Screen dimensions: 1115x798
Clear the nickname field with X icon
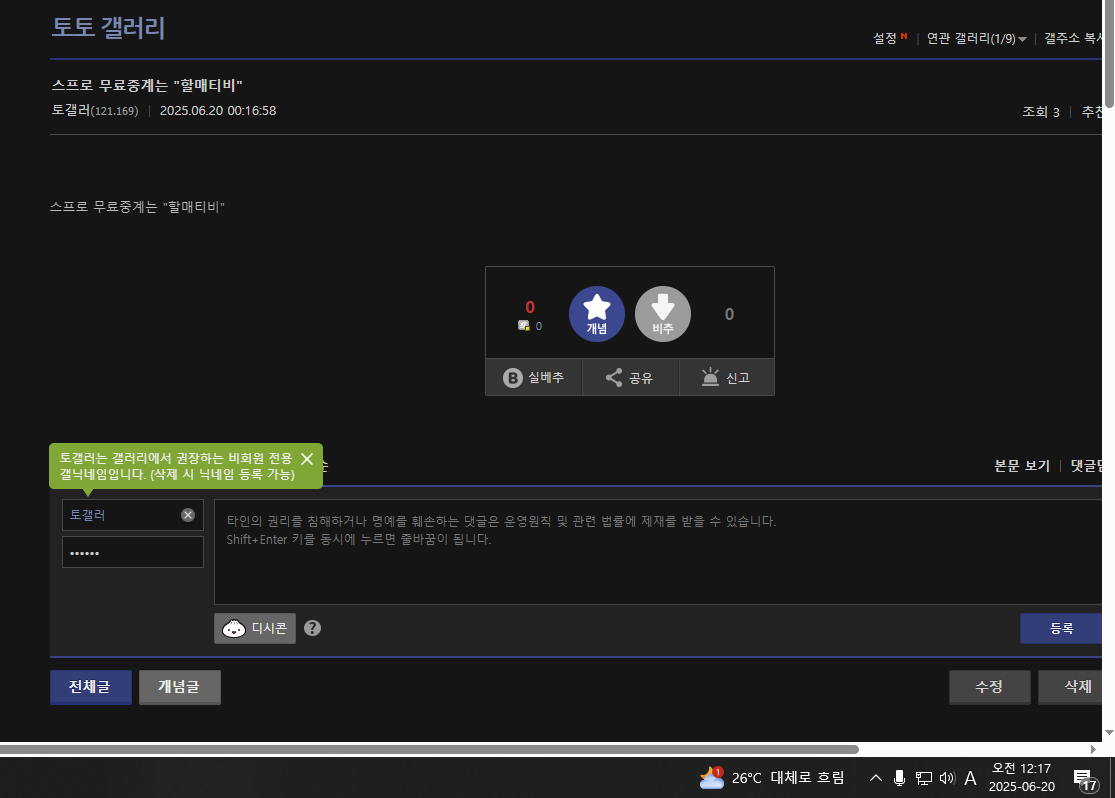coord(188,515)
